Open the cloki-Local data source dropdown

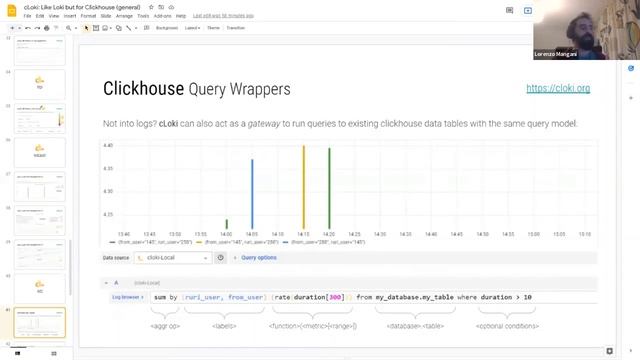[x=173, y=258]
